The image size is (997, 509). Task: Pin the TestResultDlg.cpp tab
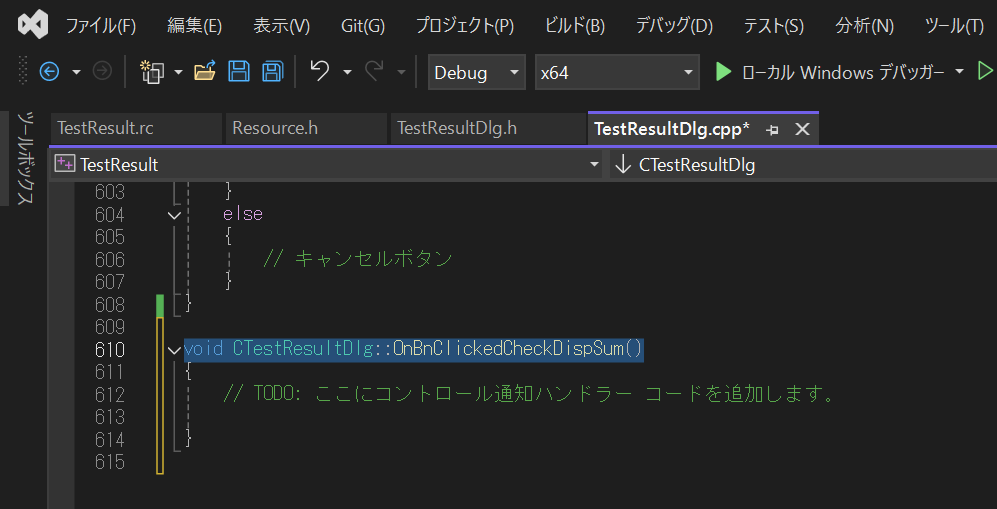click(772, 129)
